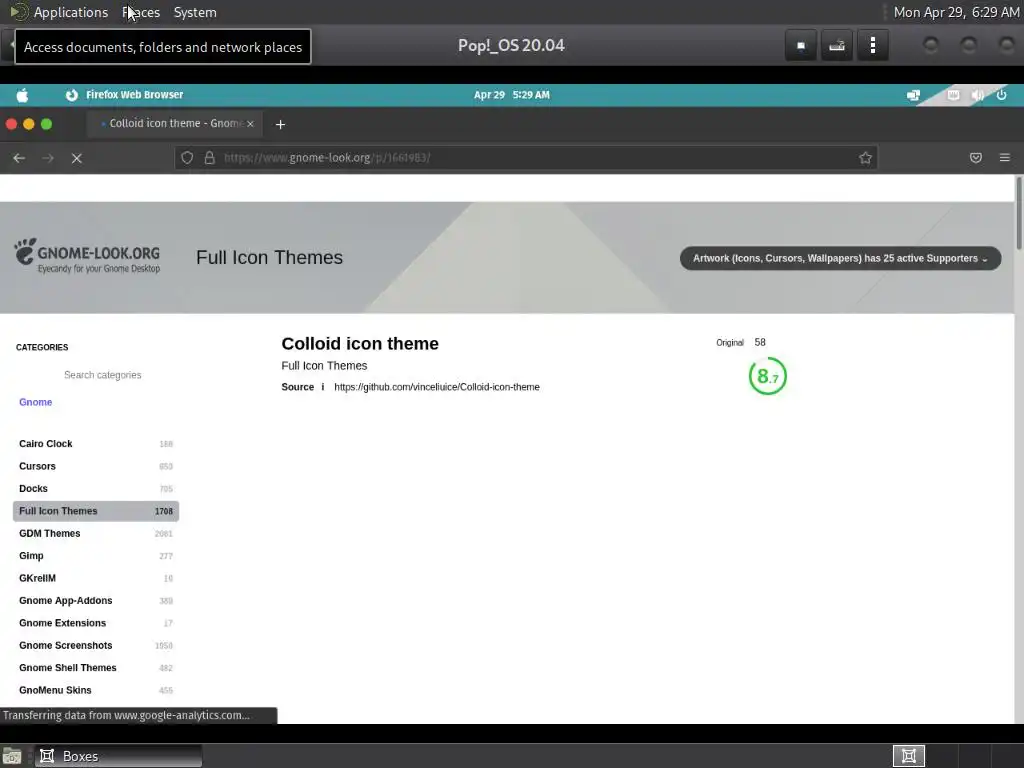Click the CATEGORIES heading

(42, 347)
